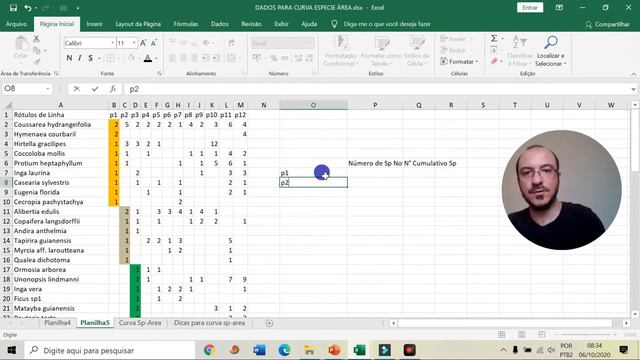Click the Cut scissors icon

[36, 39]
